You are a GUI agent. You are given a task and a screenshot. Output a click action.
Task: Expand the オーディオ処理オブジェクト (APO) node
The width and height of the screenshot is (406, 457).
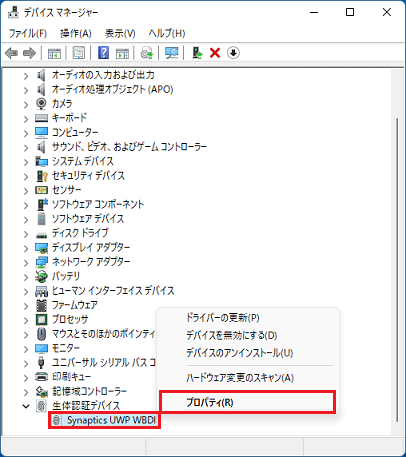coord(26,90)
